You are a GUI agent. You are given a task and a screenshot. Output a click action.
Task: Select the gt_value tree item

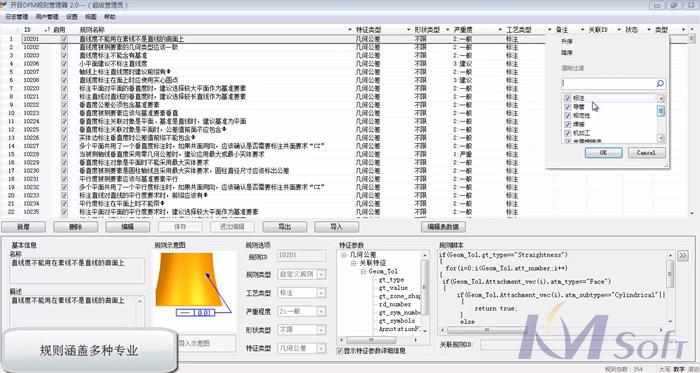[393, 288]
